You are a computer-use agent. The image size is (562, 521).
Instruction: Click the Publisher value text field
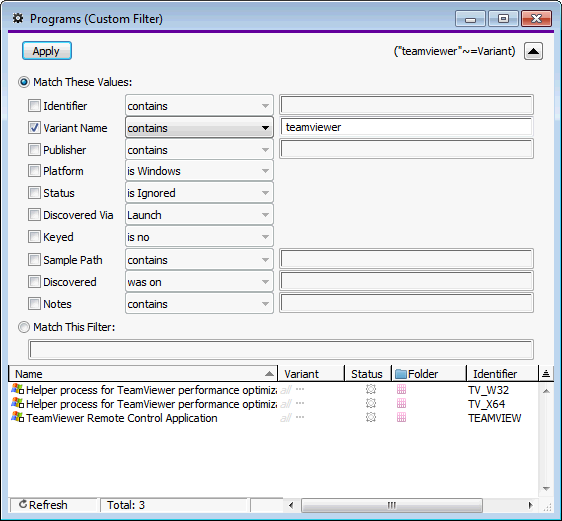pyautogui.click(x=406, y=149)
